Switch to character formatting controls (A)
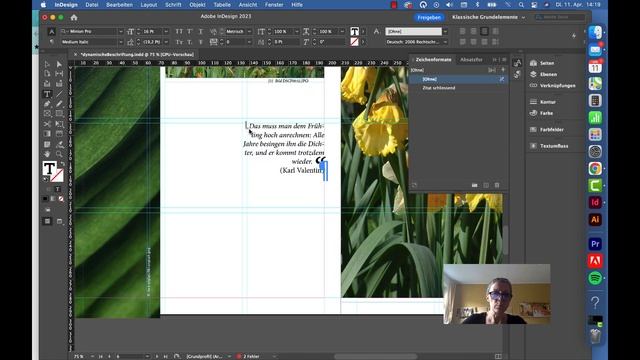640x360 pixels. 51,31
